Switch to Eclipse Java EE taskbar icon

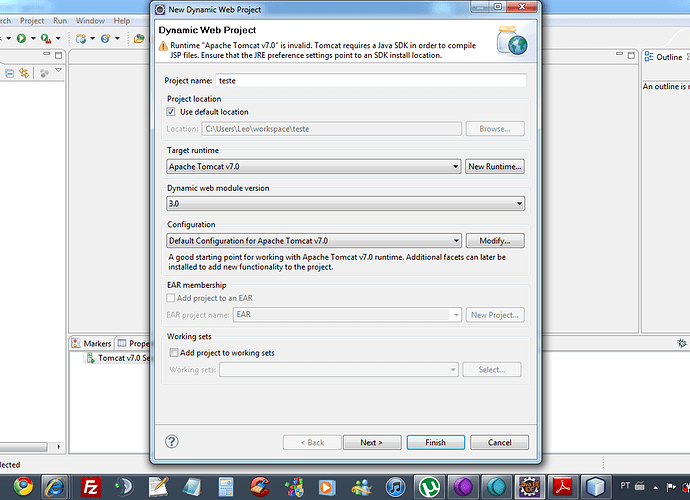(x=530, y=487)
